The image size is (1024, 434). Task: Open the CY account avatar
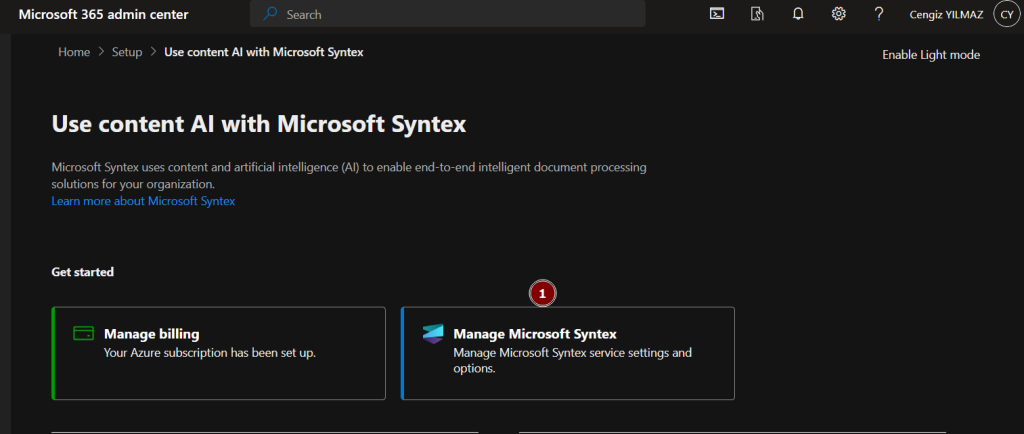(x=1006, y=14)
